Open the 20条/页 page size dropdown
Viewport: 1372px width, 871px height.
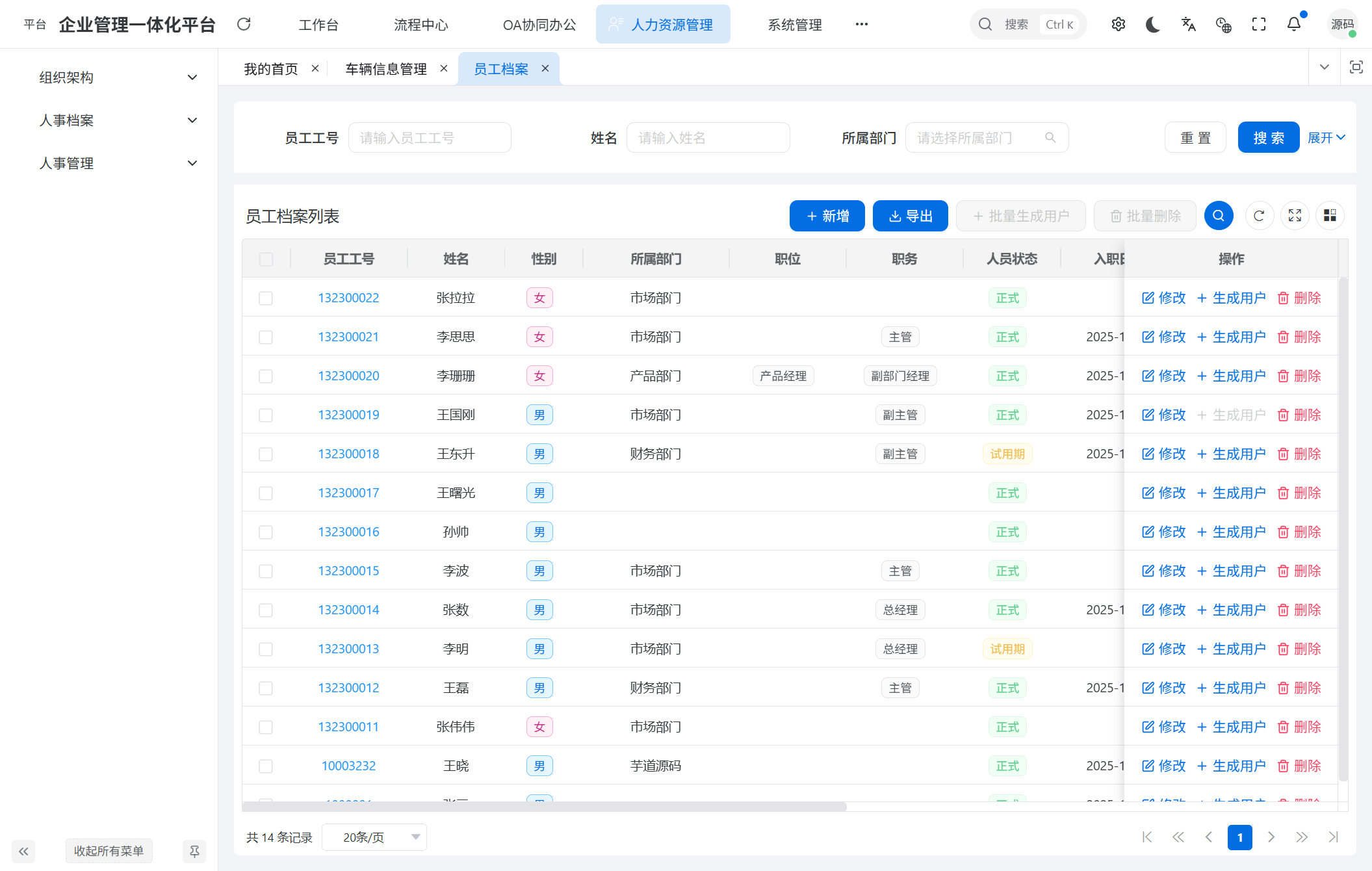pos(374,837)
